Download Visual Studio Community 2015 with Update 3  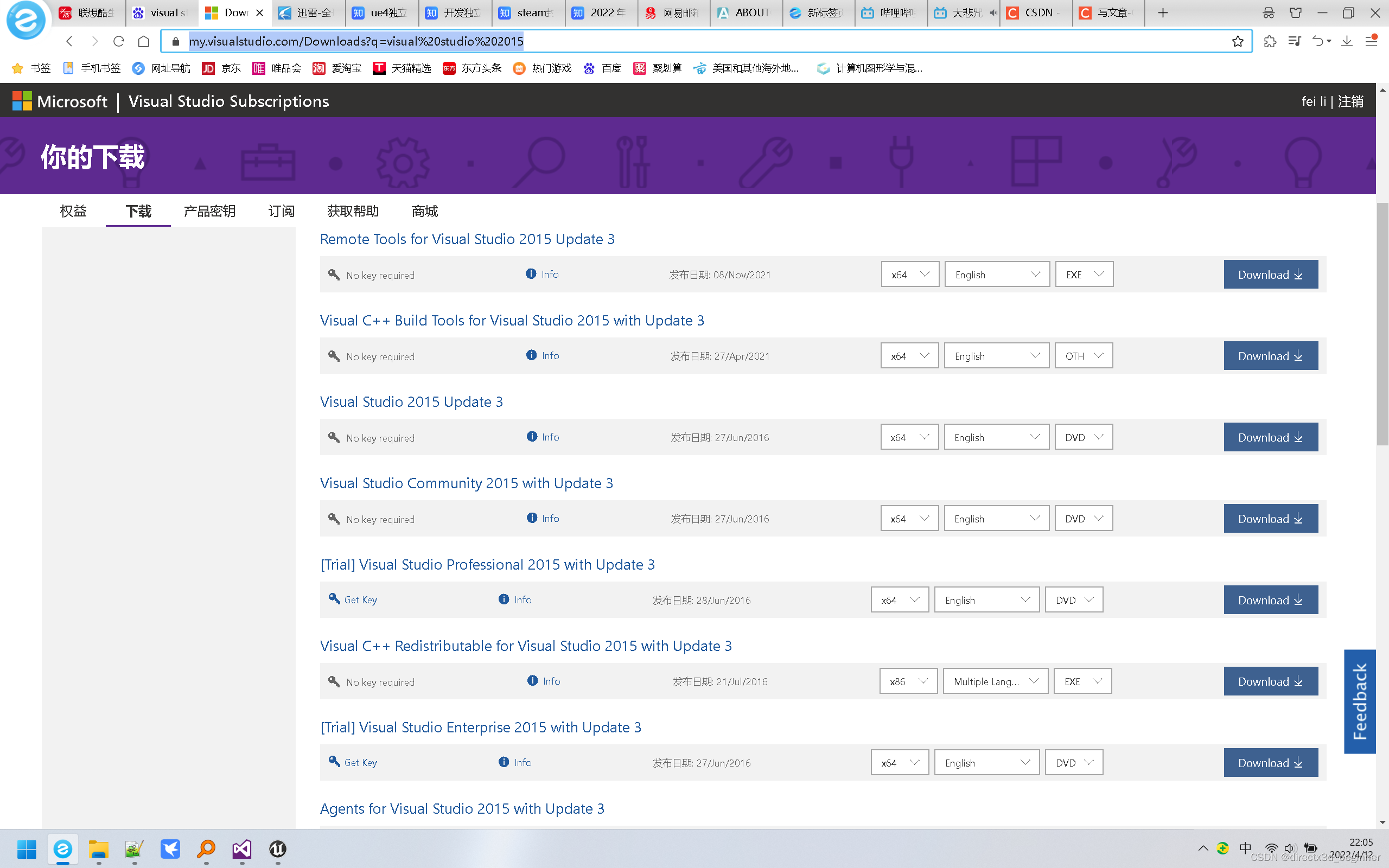pyautogui.click(x=1270, y=519)
